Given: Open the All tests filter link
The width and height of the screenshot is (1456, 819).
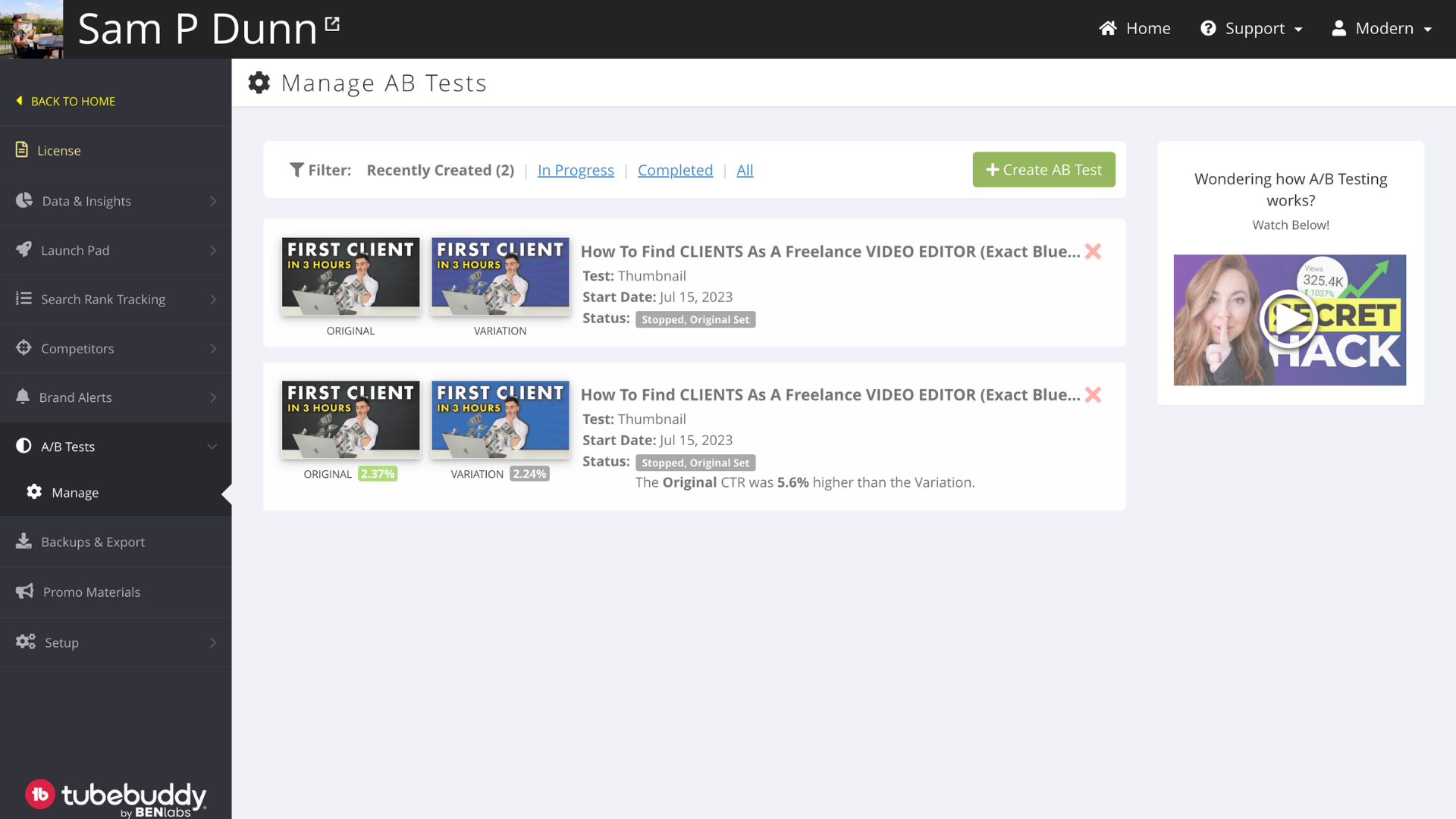Looking at the screenshot, I should tap(744, 170).
